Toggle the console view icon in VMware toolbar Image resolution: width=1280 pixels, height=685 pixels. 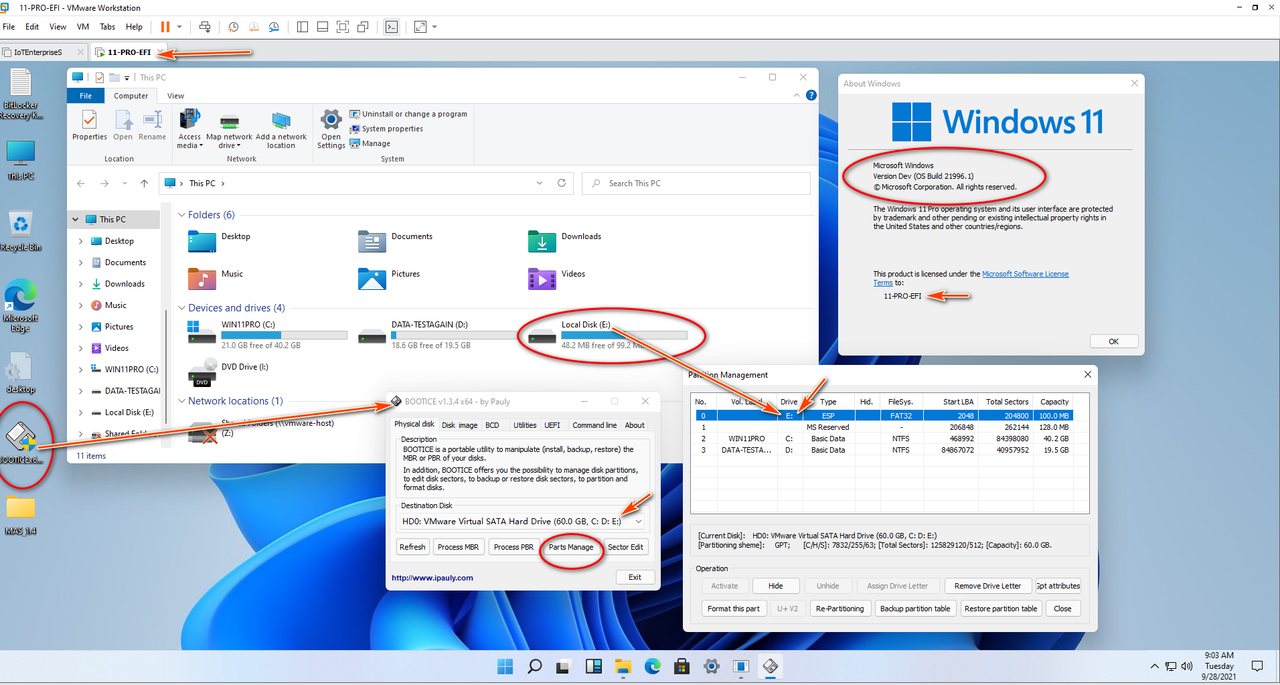point(392,27)
